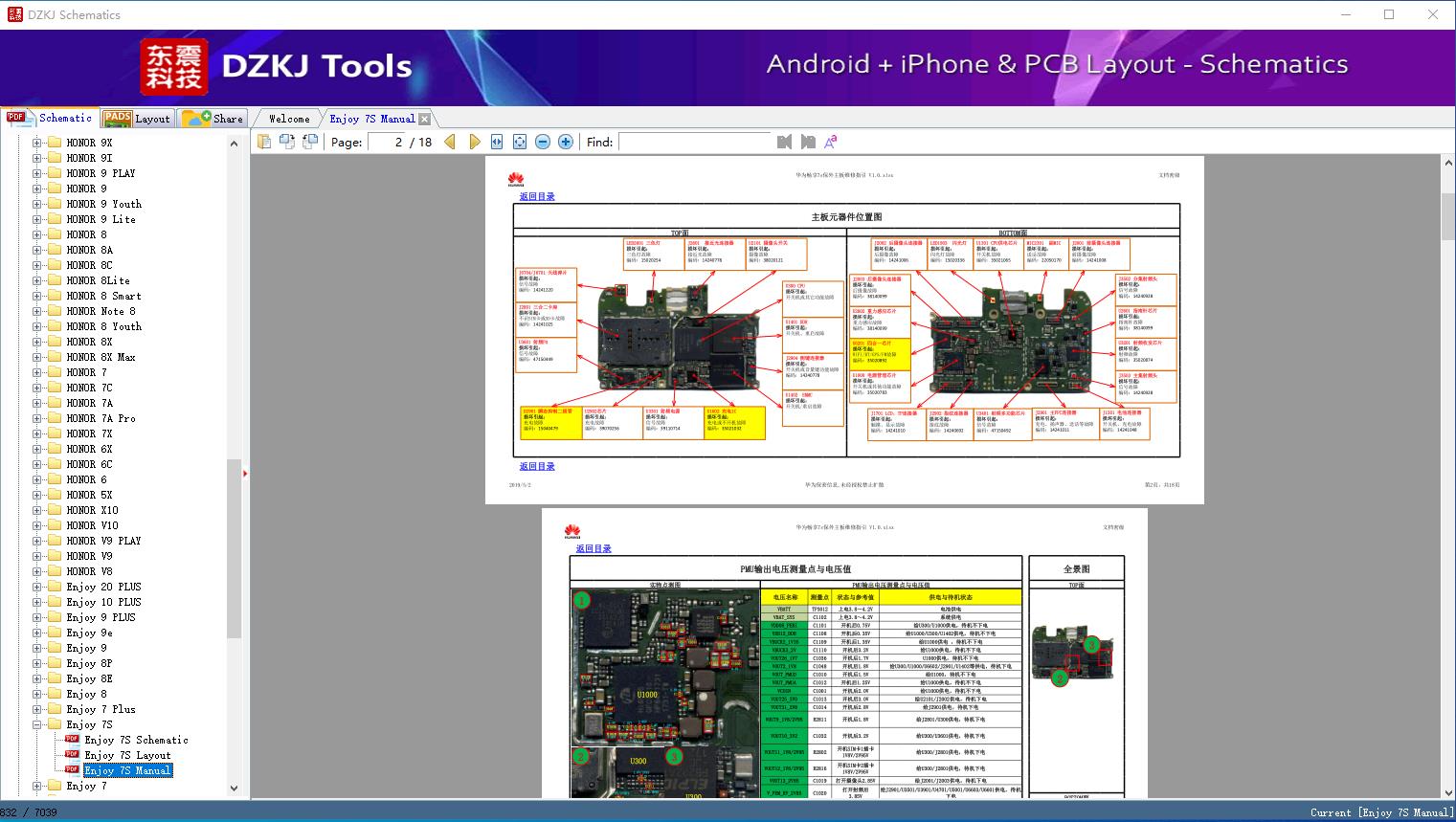1456x822 pixels.
Task: Go to the next page
Action: tap(475, 142)
